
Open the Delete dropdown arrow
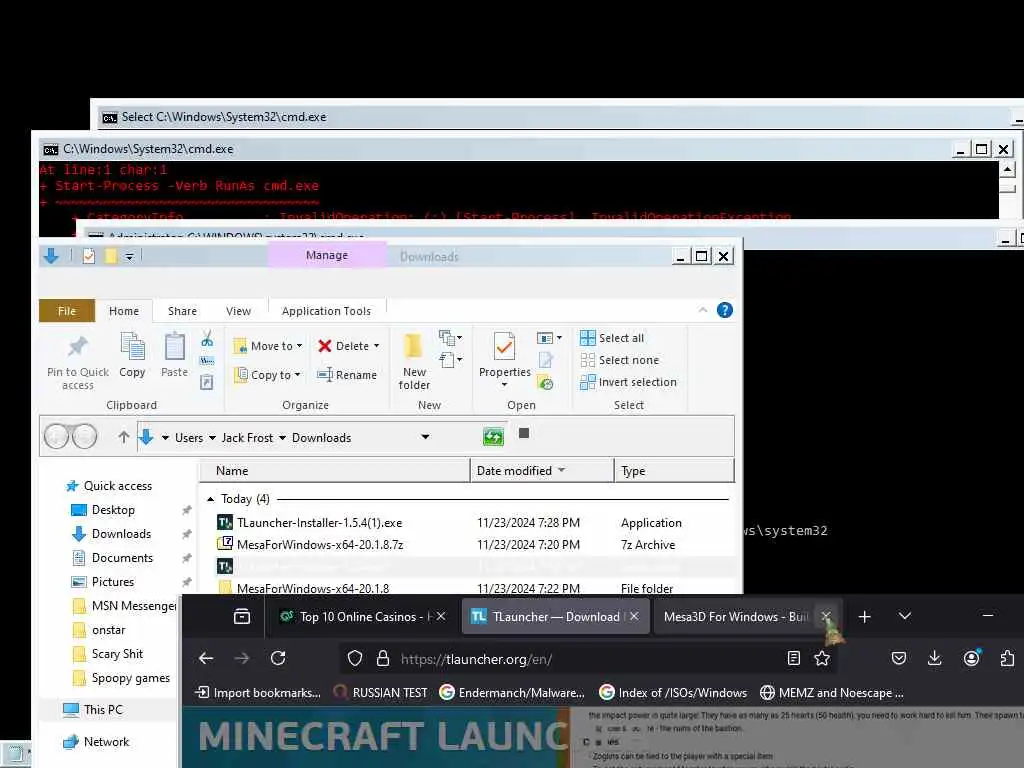pos(376,346)
